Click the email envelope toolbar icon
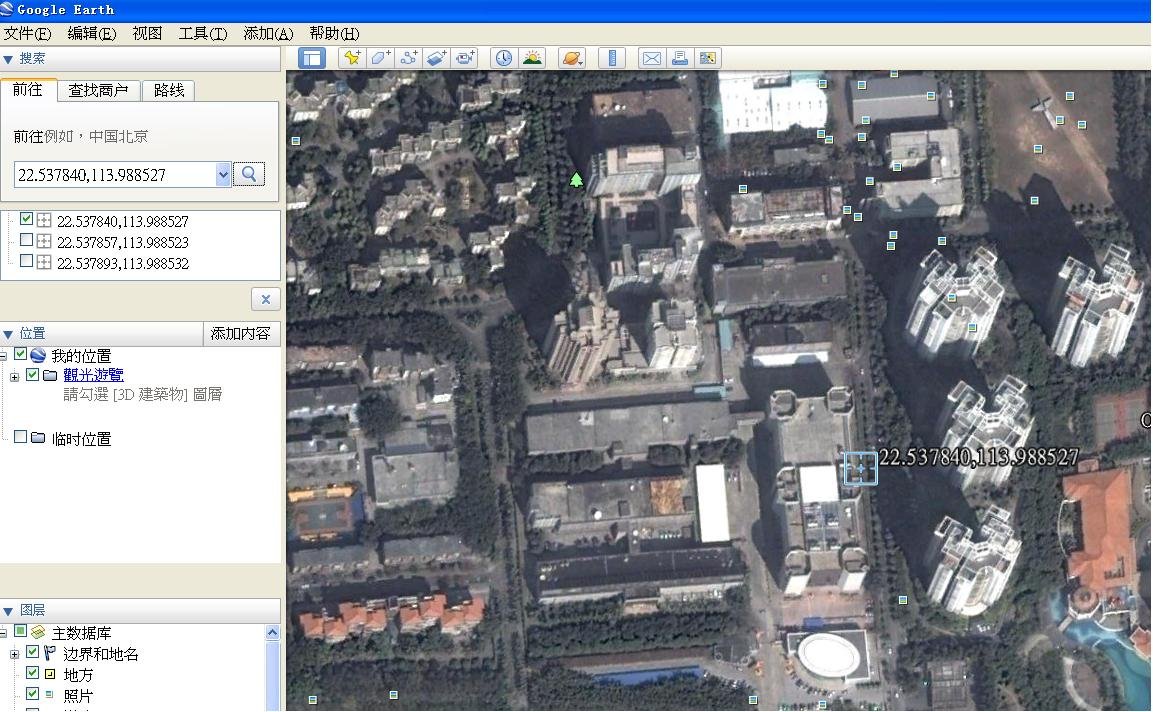Image resolution: width=1153 pixels, height=712 pixels. tap(651, 58)
